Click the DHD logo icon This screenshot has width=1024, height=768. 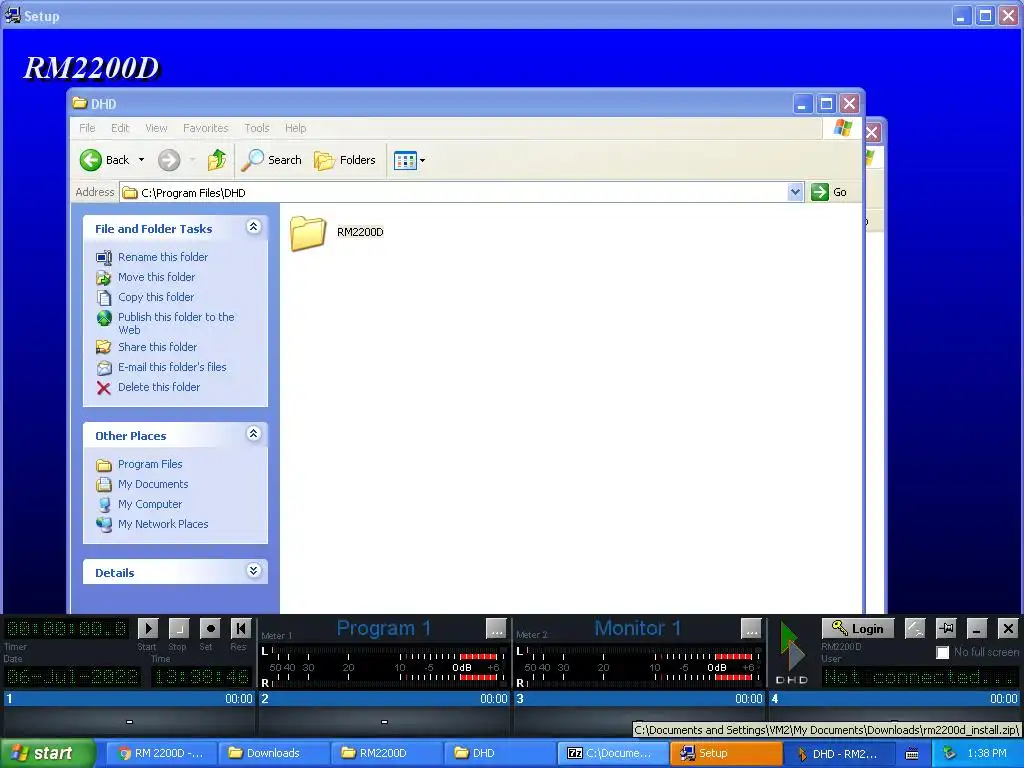[x=792, y=653]
